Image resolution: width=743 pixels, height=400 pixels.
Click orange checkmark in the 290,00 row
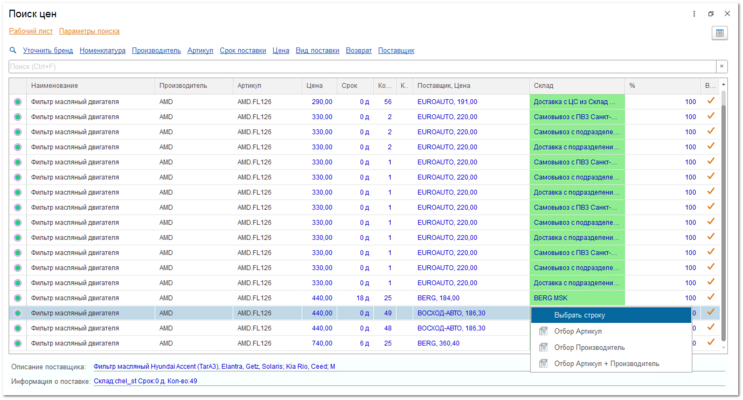coord(710,101)
